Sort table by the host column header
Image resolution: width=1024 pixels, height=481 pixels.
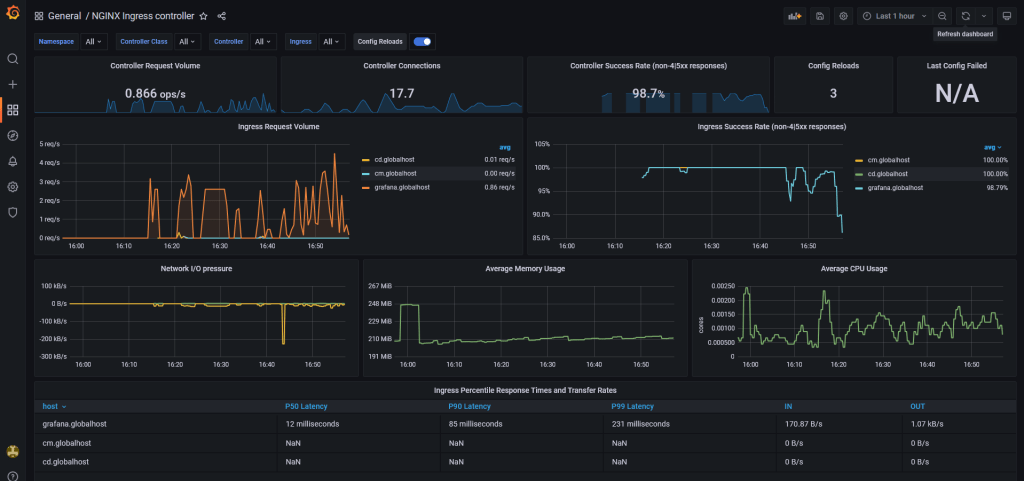click(x=52, y=406)
